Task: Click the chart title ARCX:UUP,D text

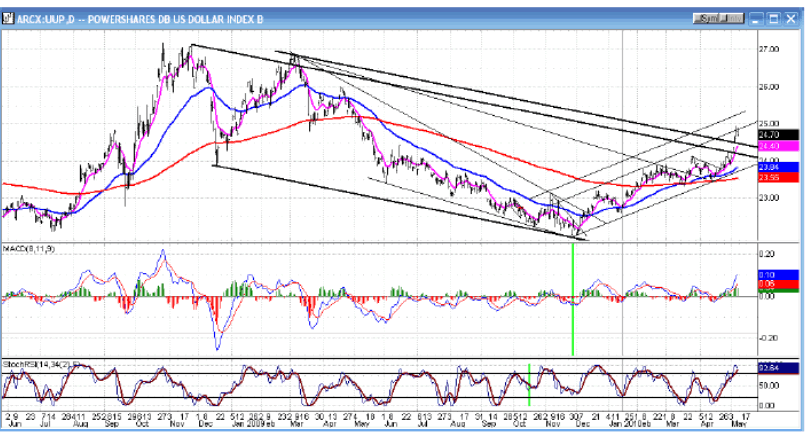Action: [45, 20]
